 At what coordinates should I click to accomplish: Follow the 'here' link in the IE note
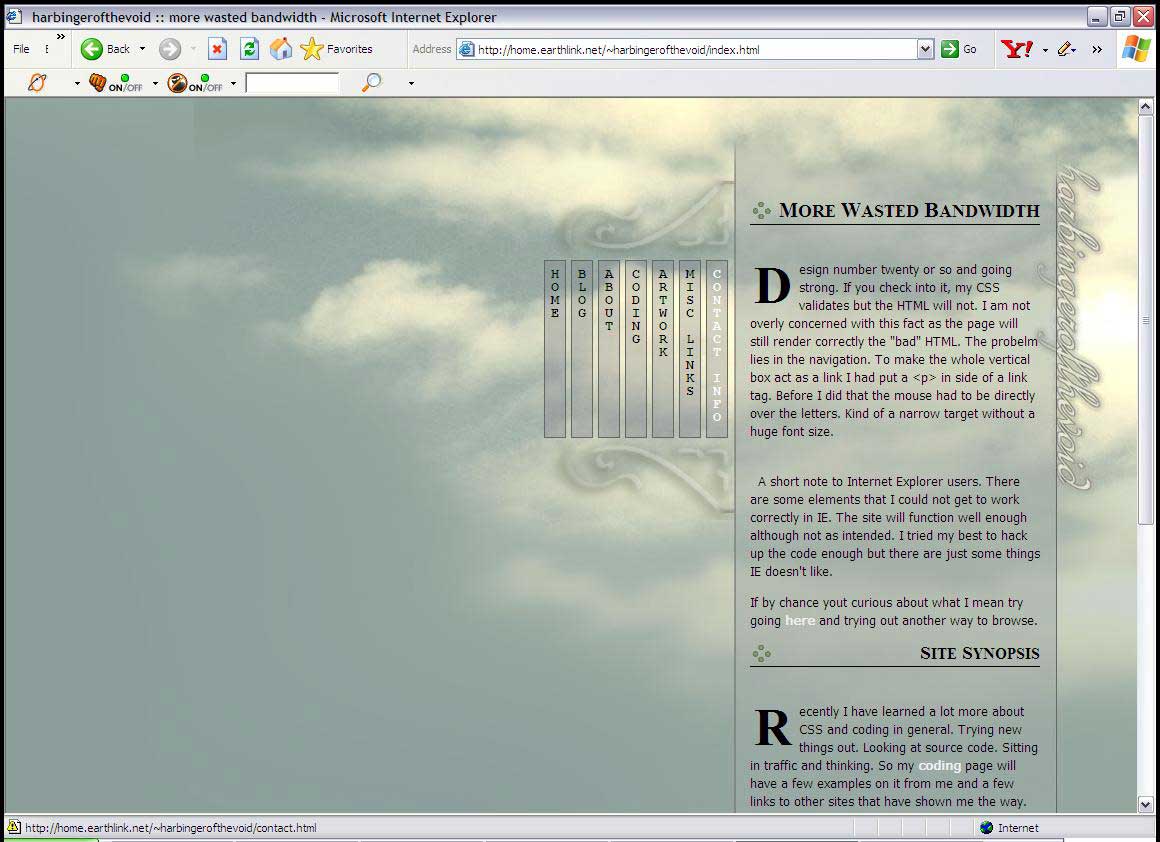click(x=800, y=621)
